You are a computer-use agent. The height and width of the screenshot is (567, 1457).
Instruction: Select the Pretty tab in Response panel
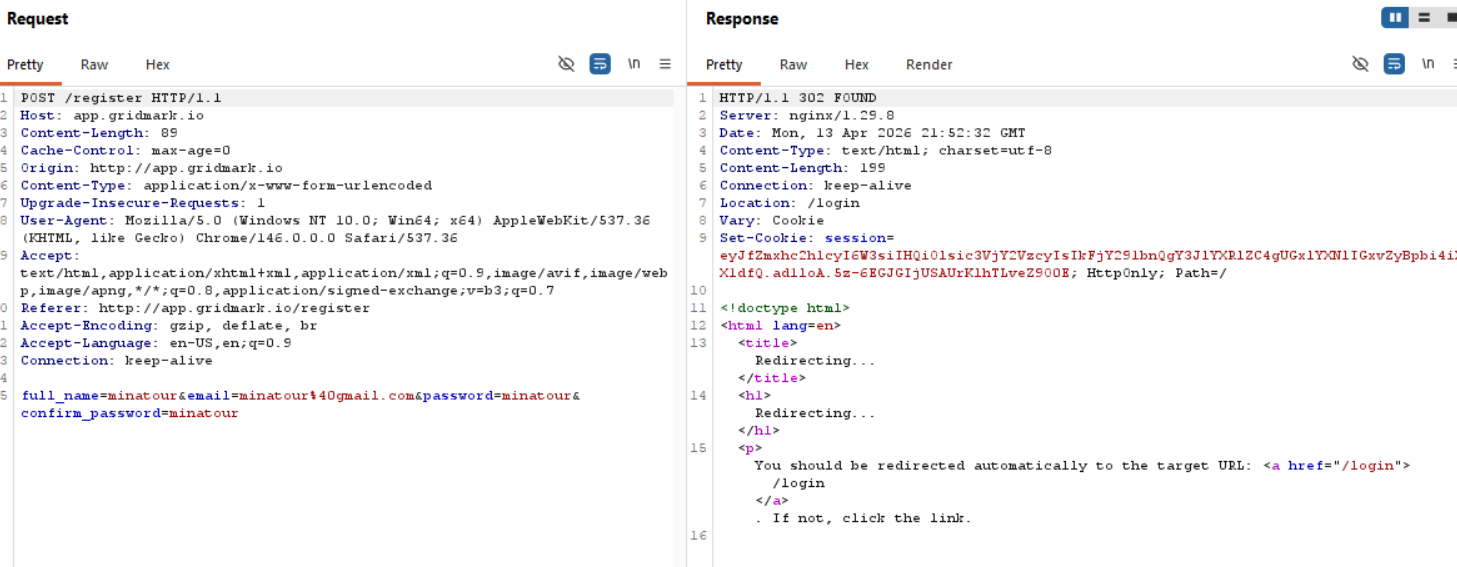(724, 65)
